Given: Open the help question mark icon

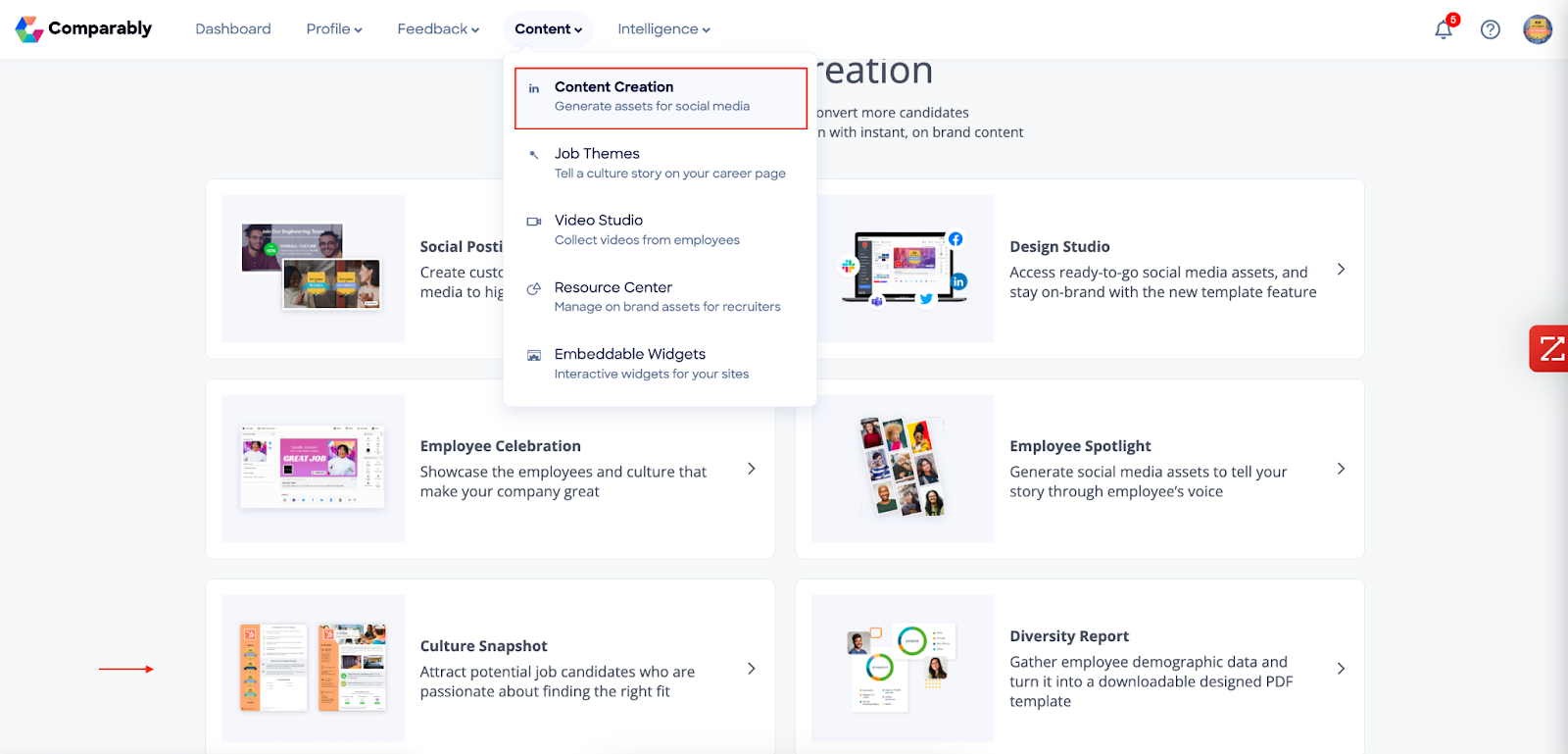Looking at the screenshot, I should pyautogui.click(x=1491, y=29).
